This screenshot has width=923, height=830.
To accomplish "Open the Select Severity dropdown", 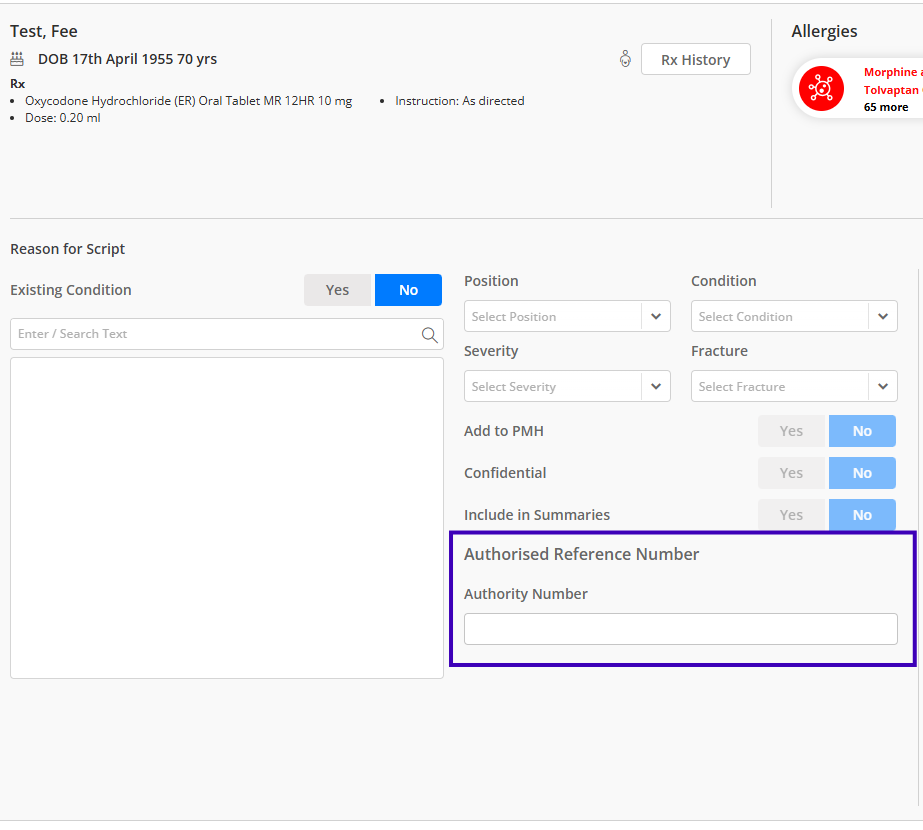I will [567, 387].
